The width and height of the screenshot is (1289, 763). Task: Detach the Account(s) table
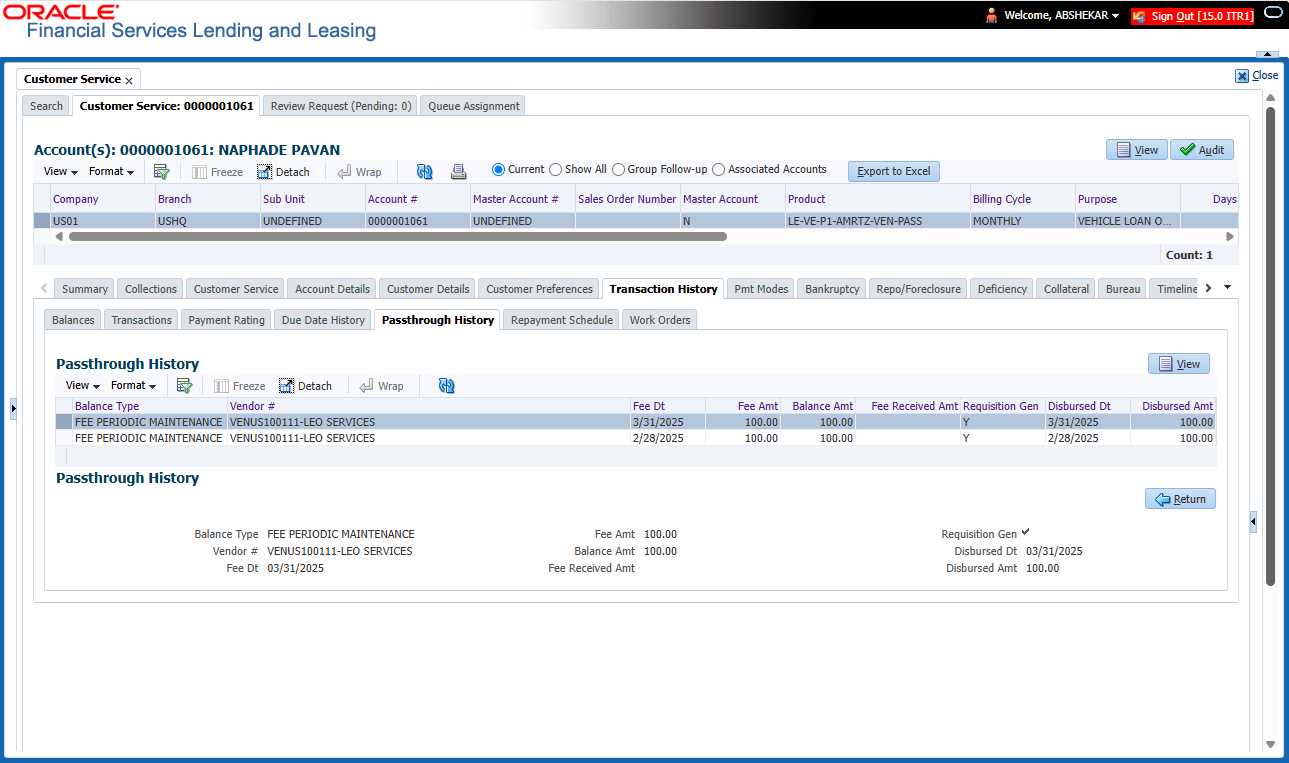283,172
